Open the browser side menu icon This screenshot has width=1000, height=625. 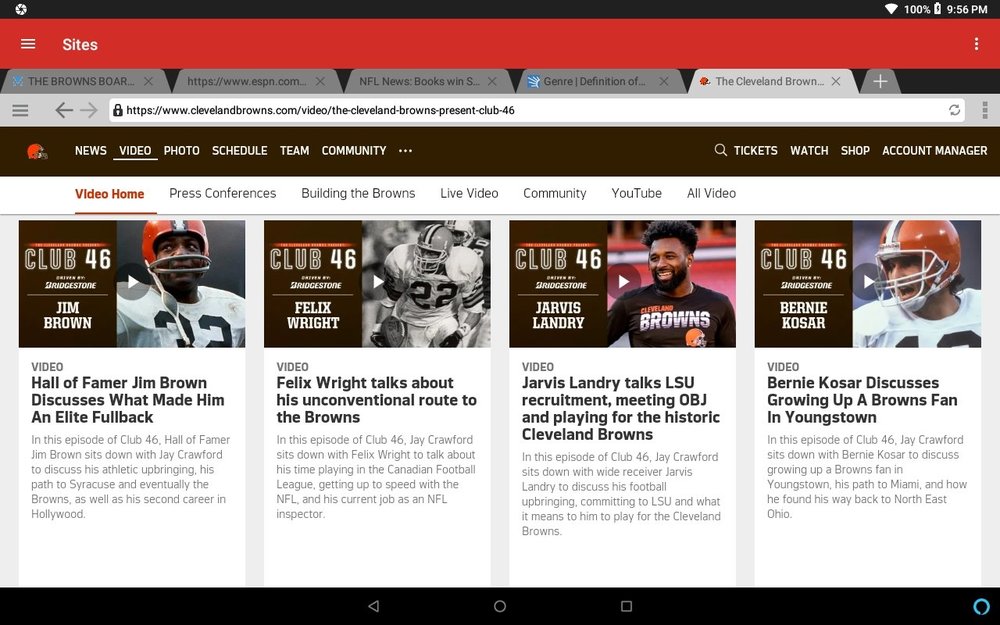click(20, 110)
